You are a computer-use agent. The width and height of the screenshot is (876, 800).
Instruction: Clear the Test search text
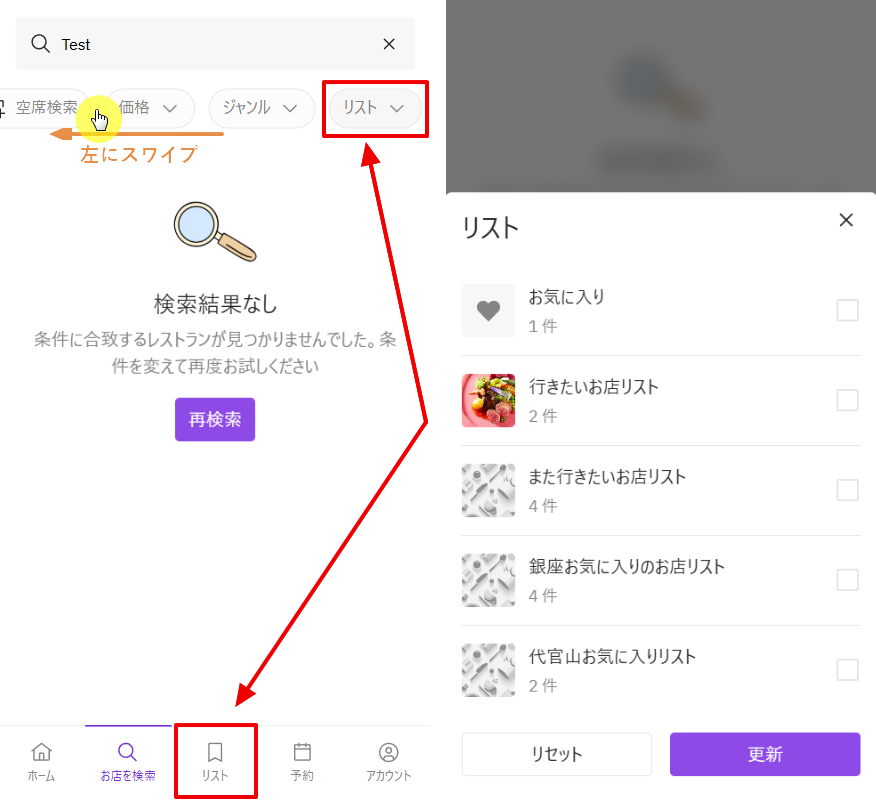point(389,44)
